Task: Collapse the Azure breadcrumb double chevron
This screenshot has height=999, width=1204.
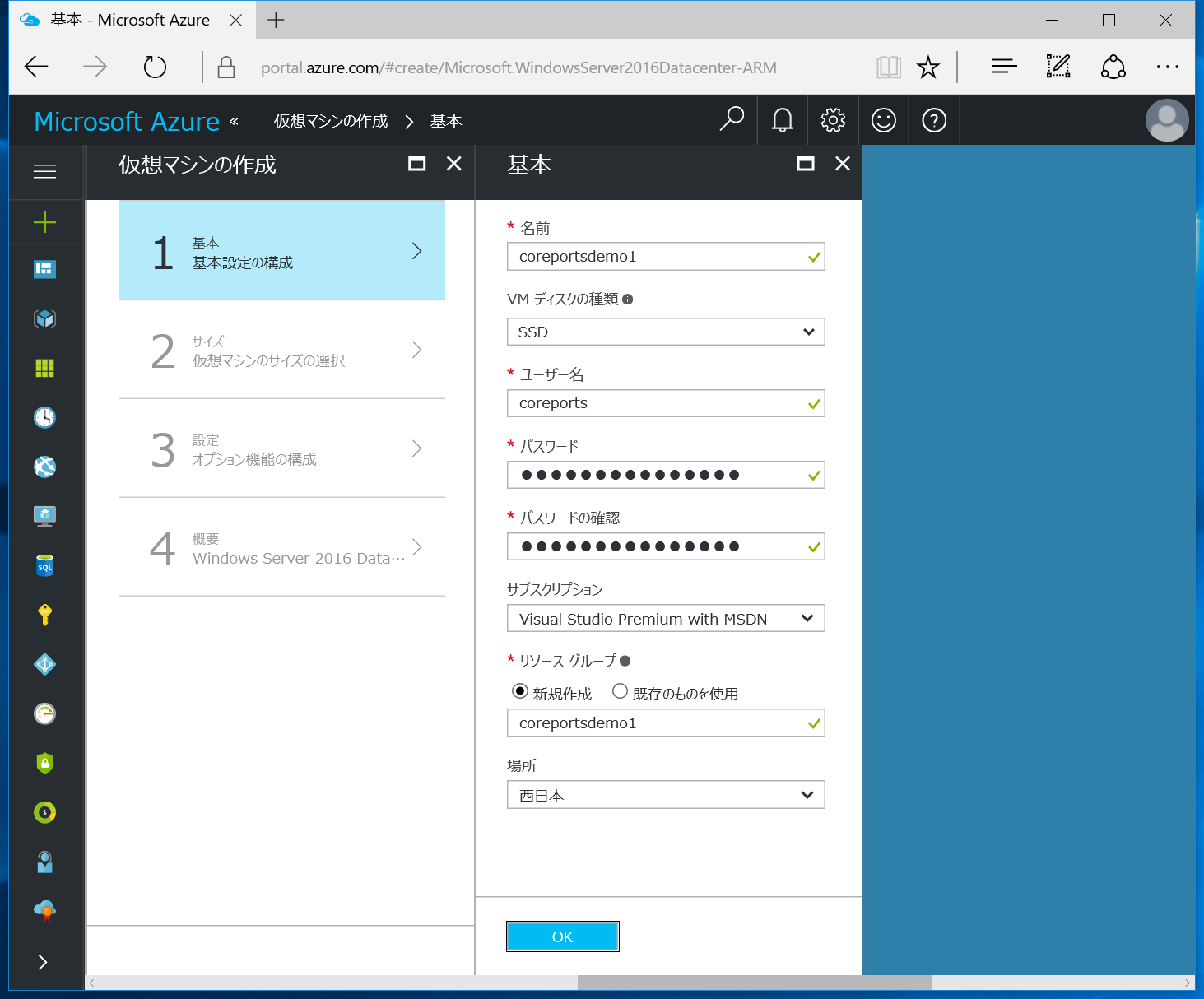Action: (x=234, y=121)
